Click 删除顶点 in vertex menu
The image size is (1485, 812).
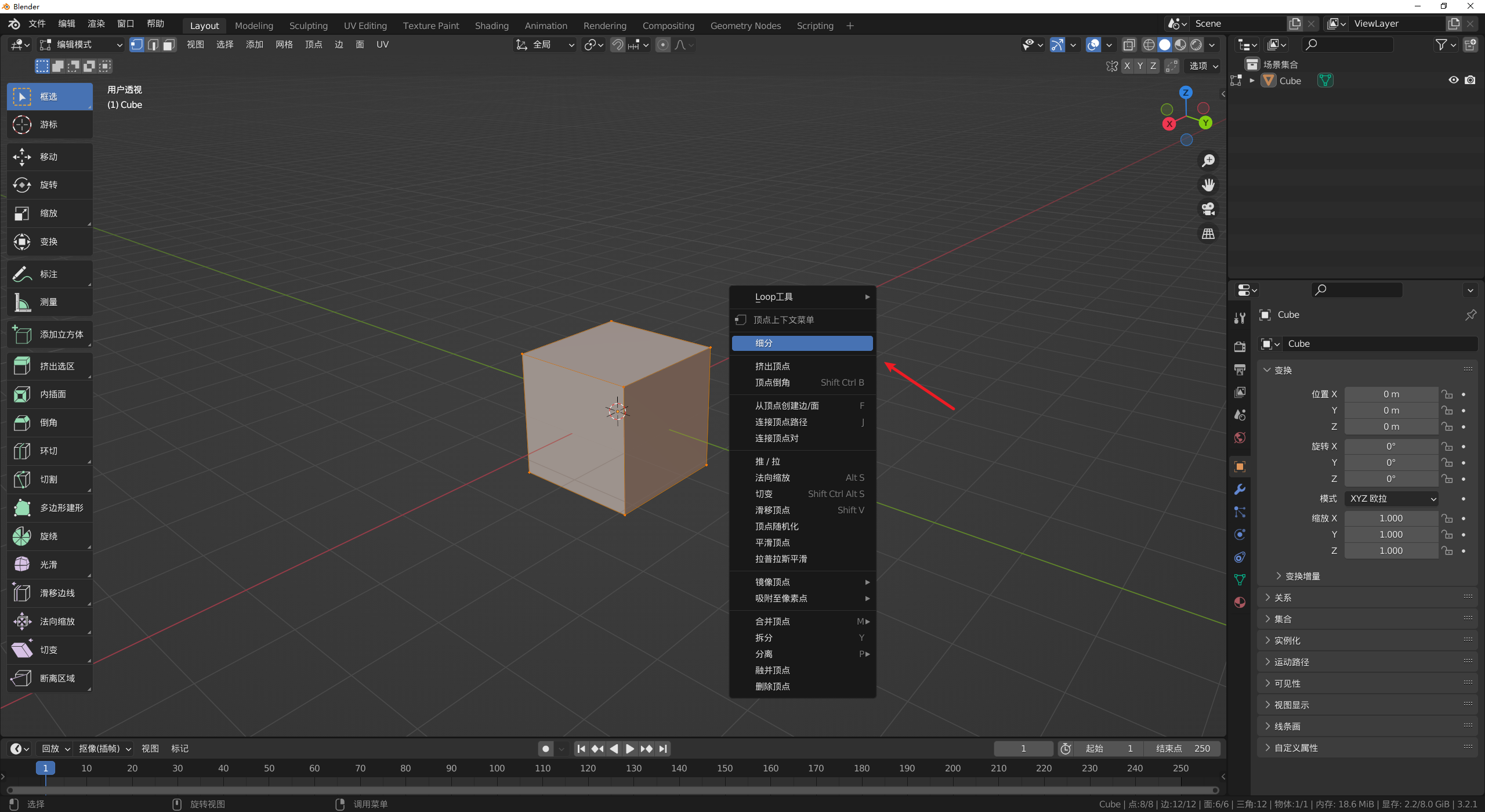772,686
